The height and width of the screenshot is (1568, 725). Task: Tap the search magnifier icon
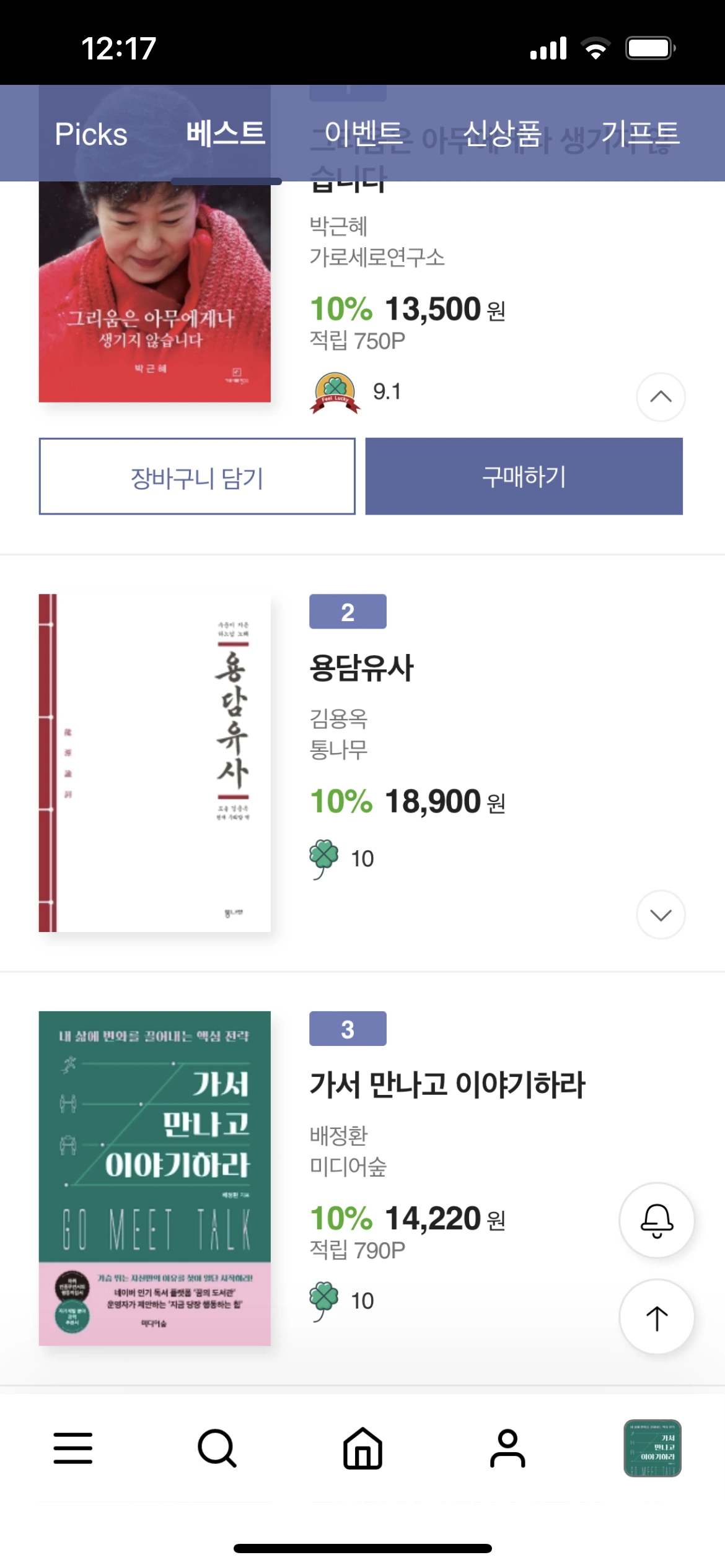(x=217, y=1448)
